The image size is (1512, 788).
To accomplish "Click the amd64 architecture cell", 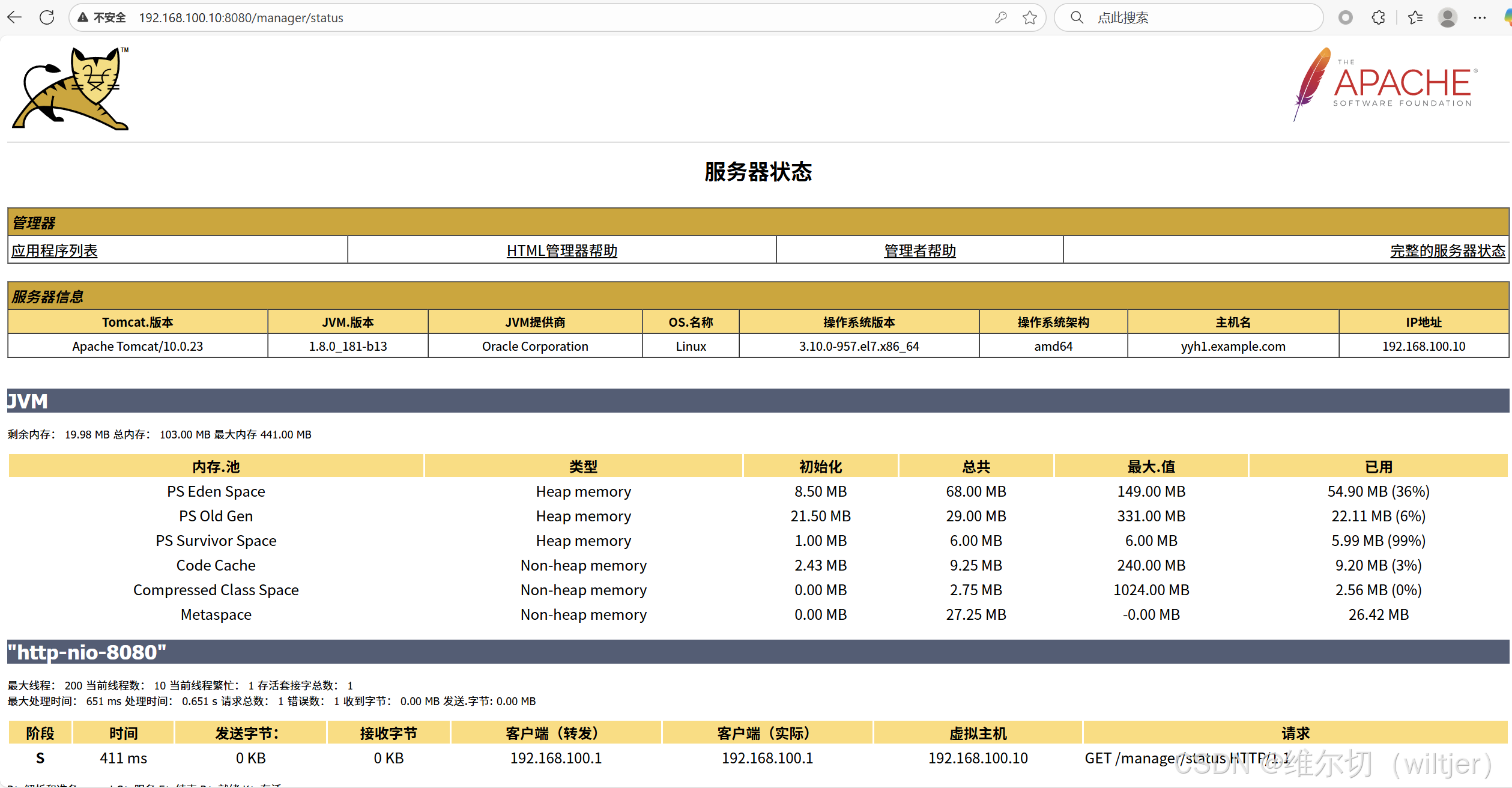I will (1053, 346).
